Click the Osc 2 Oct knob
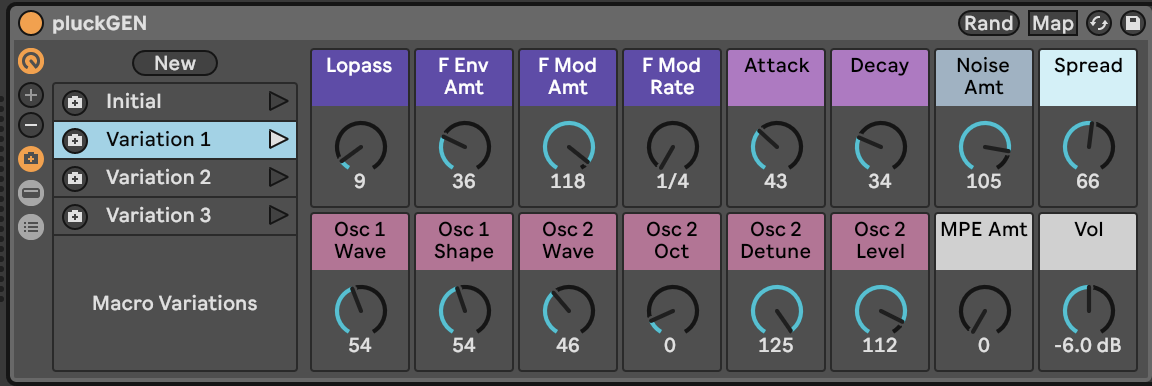The height and width of the screenshot is (386, 1152). click(x=672, y=310)
